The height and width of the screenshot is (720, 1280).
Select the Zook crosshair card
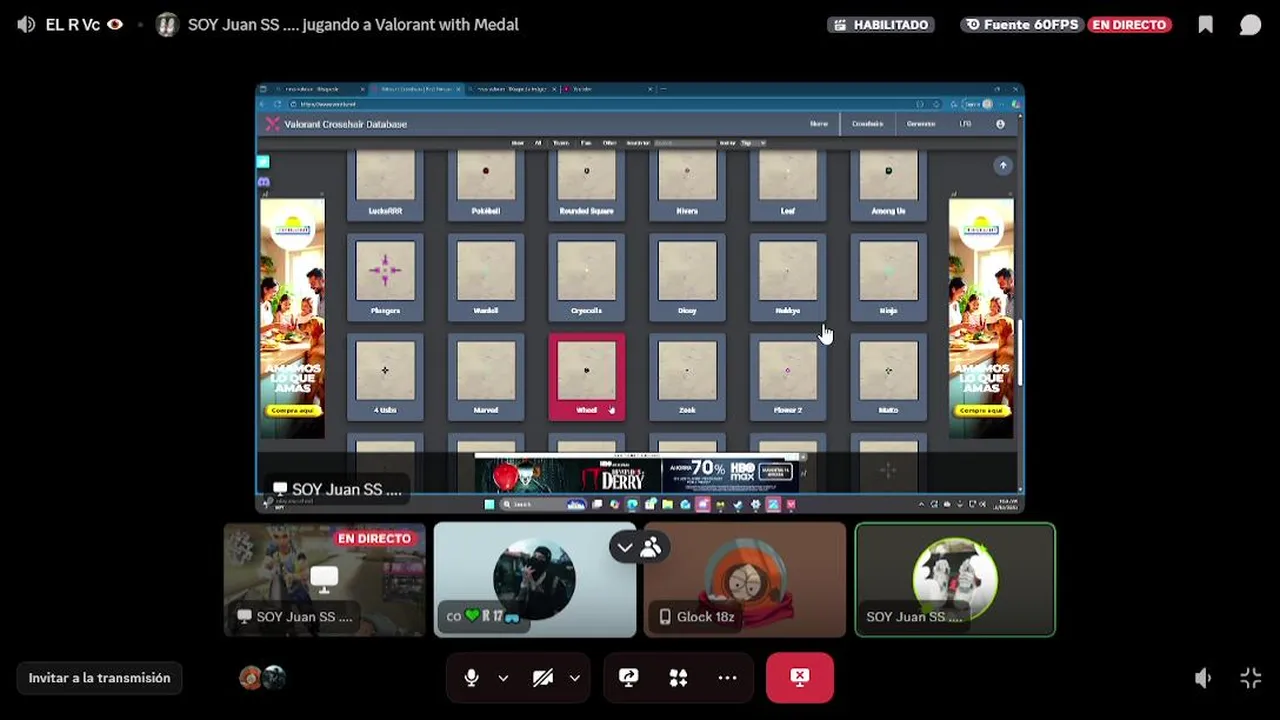687,376
